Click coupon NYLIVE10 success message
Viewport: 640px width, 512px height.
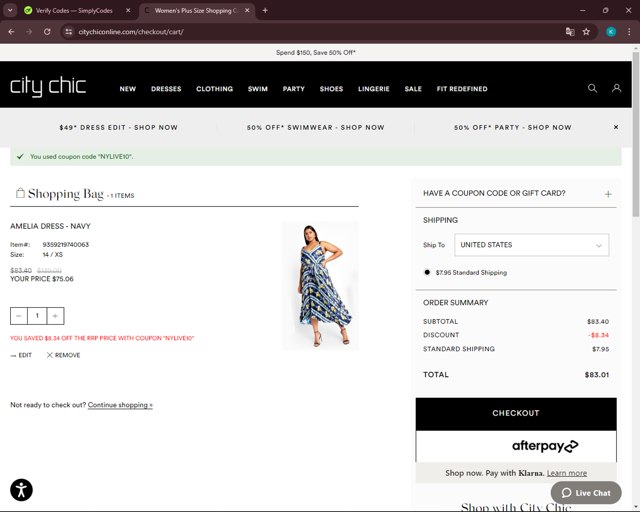click(316, 157)
